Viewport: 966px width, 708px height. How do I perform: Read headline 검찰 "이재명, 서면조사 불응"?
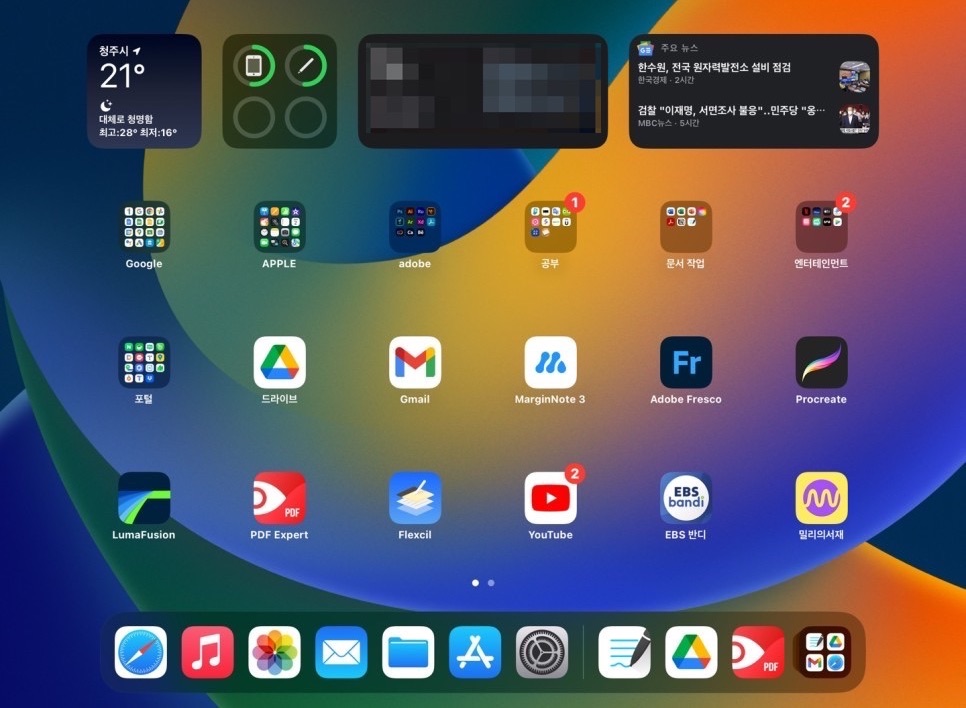(731, 110)
